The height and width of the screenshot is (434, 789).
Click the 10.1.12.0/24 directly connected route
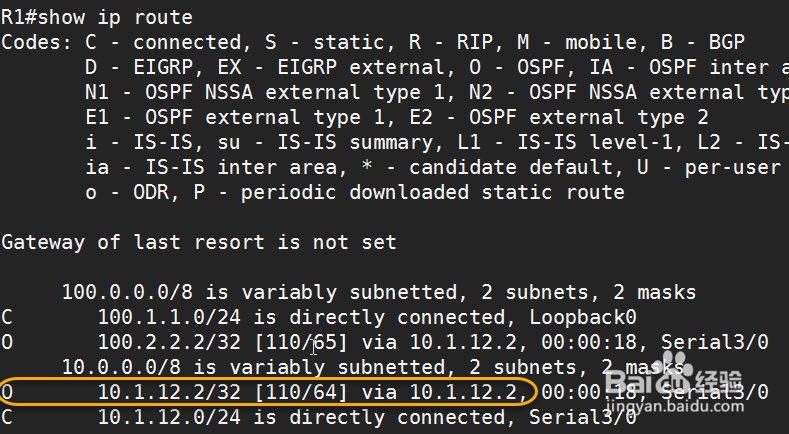coord(162,417)
